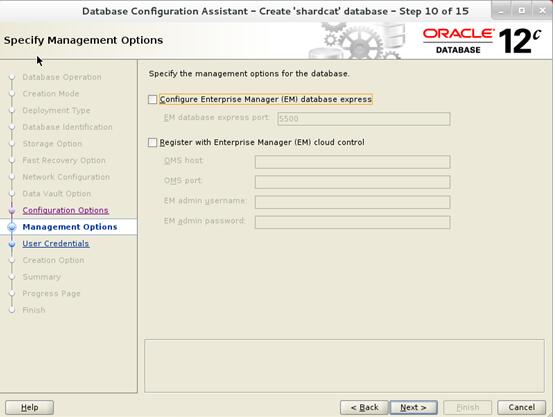555x417 pixels.
Task: Click the Finish step label in sidebar
Action: point(34,310)
